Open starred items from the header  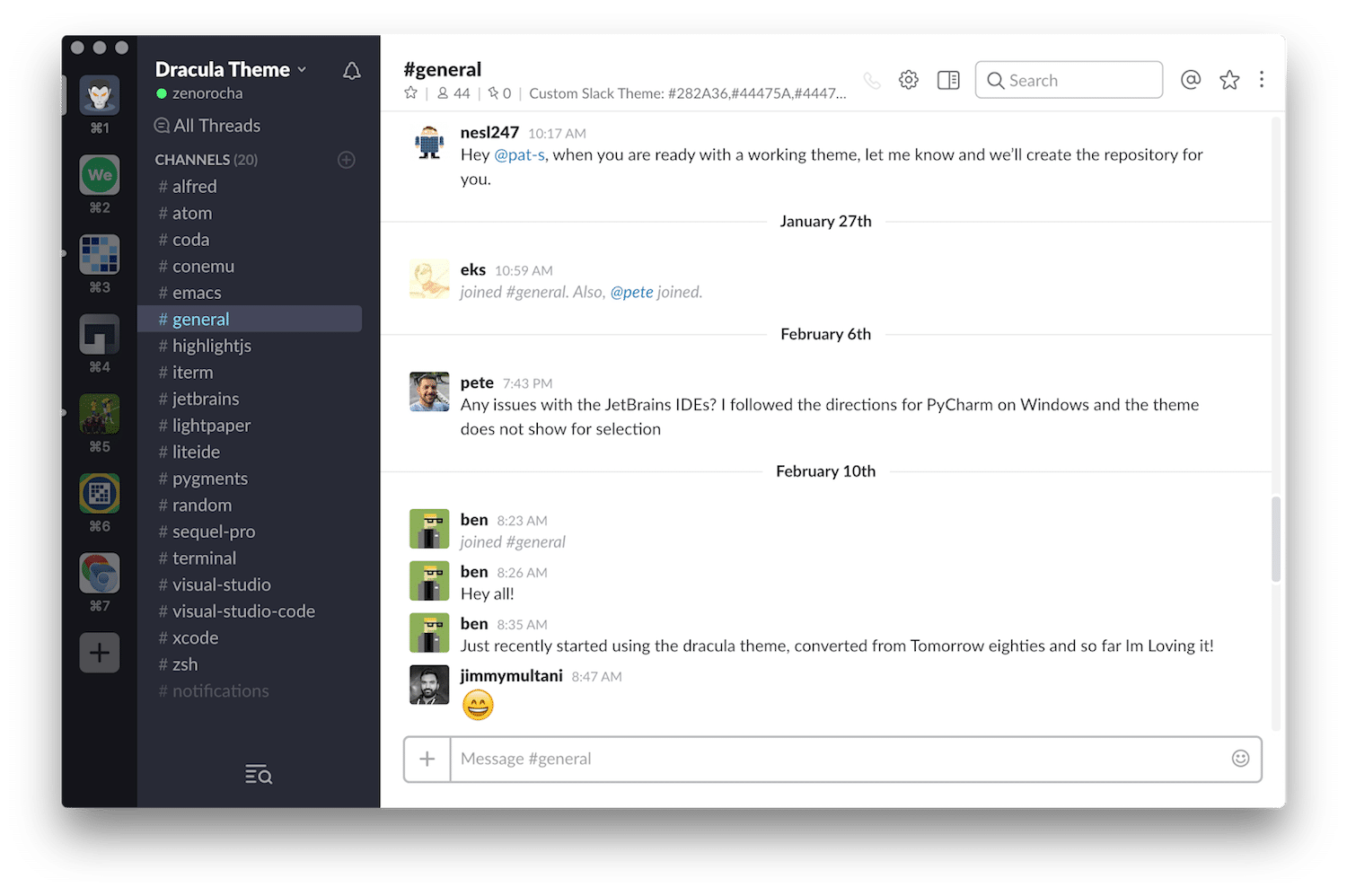point(1229,80)
